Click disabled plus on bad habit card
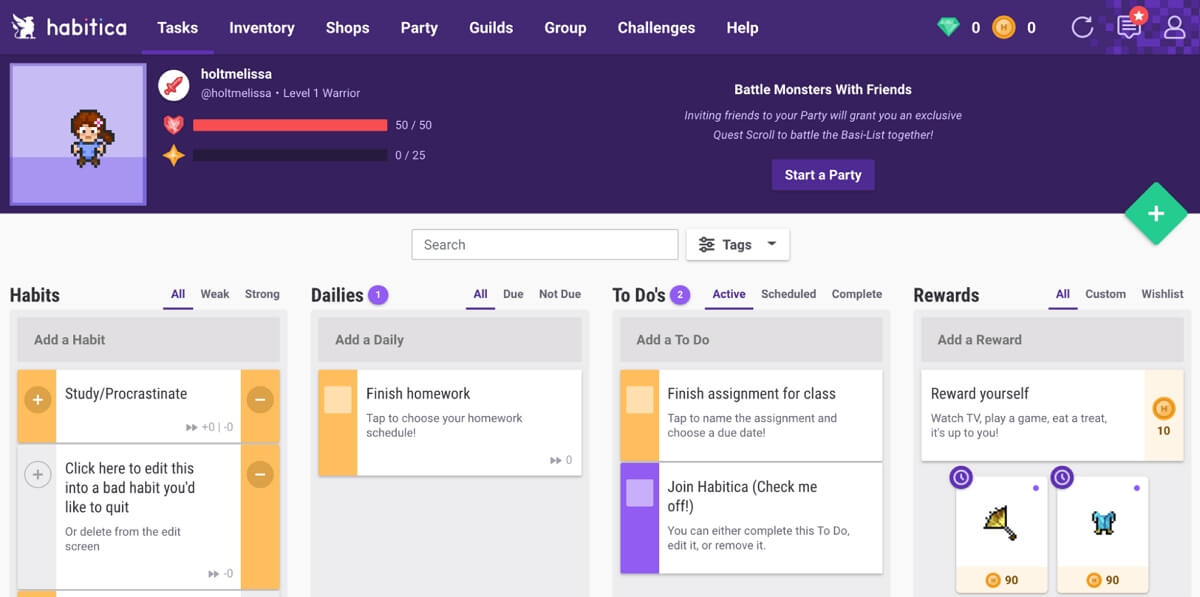 pos(37,474)
